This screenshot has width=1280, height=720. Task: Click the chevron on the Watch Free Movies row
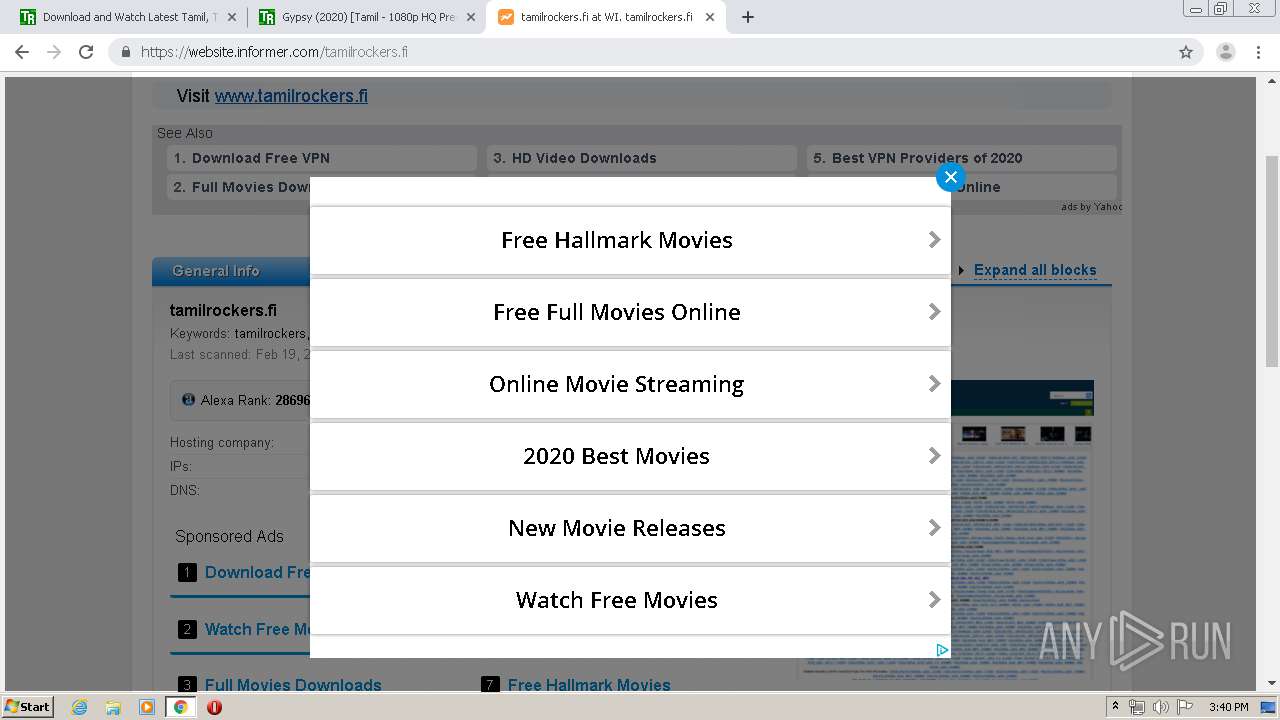click(934, 600)
